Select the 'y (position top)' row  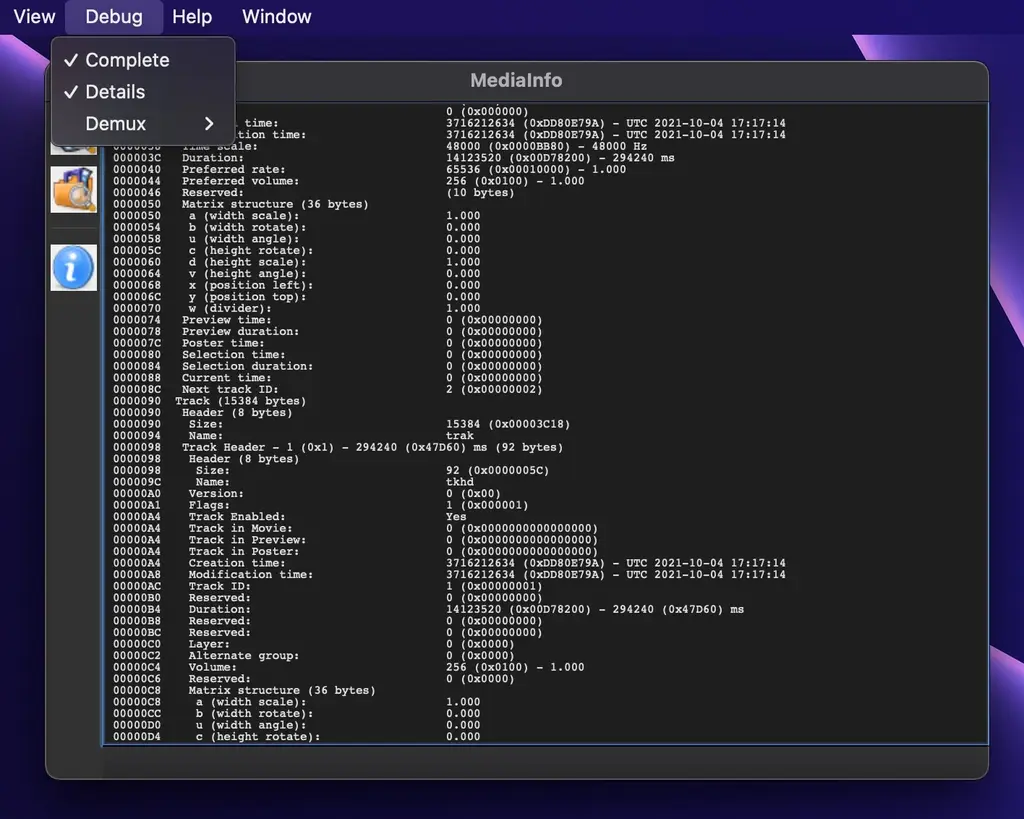click(296, 297)
